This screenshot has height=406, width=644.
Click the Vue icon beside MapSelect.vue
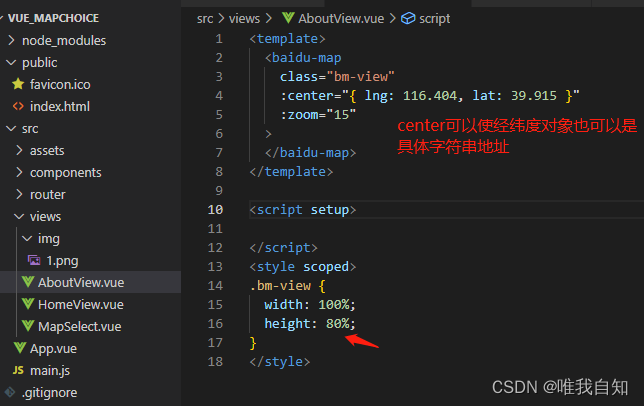pyautogui.click(x=28, y=326)
